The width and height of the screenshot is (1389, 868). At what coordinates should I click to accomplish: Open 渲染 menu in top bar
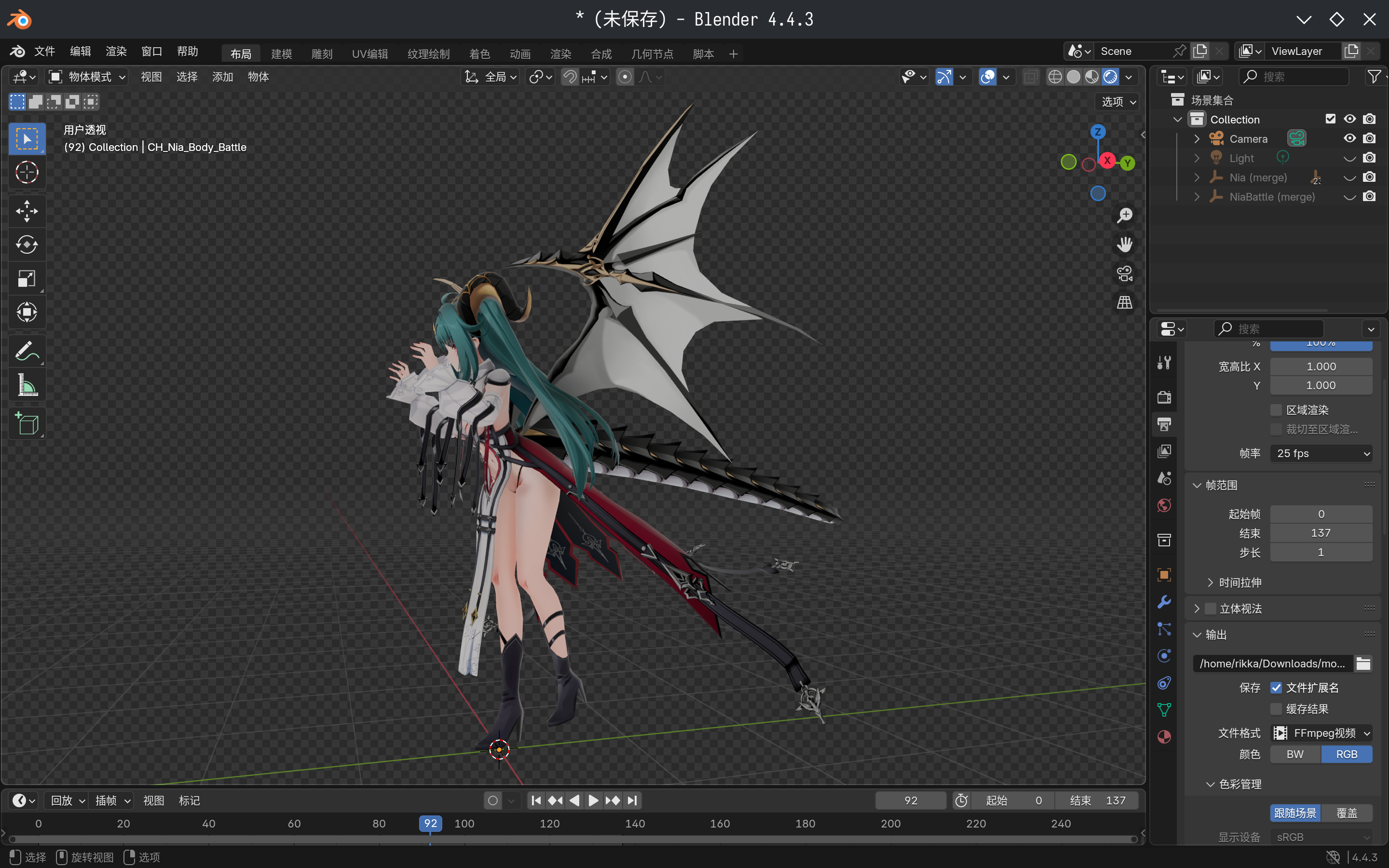(x=116, y=52)
